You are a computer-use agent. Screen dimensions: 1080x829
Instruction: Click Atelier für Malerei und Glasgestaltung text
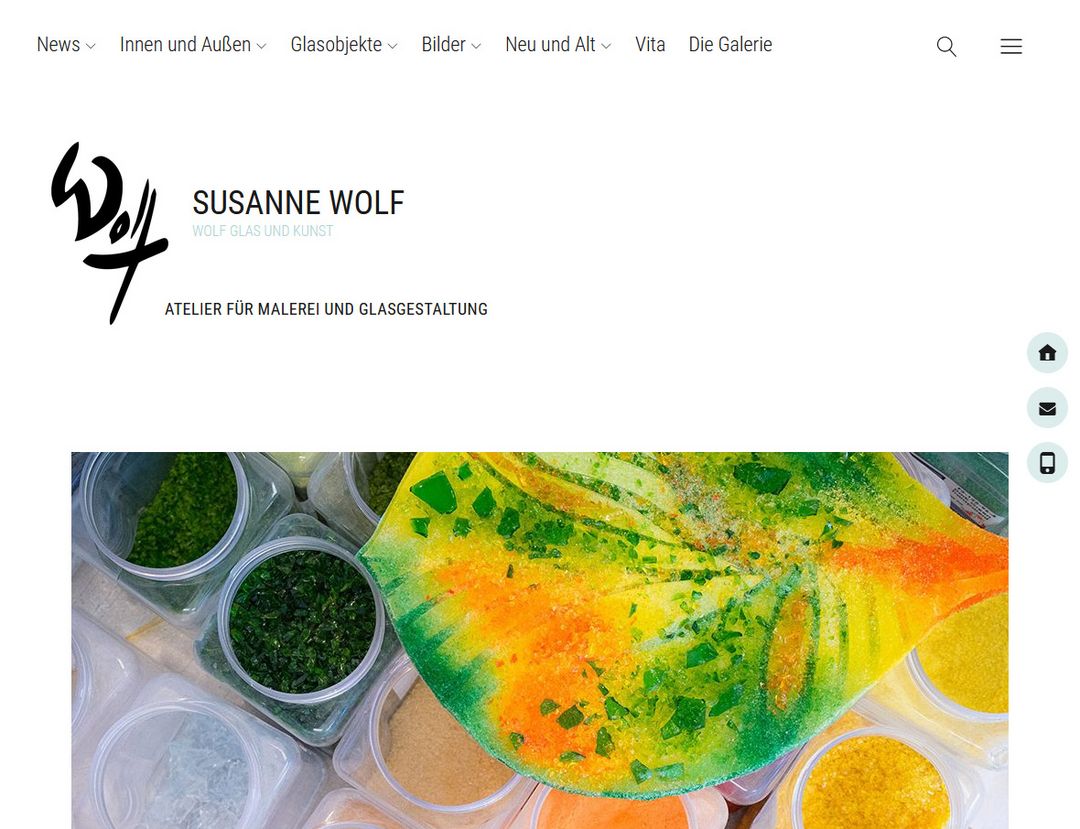(326, 309)
